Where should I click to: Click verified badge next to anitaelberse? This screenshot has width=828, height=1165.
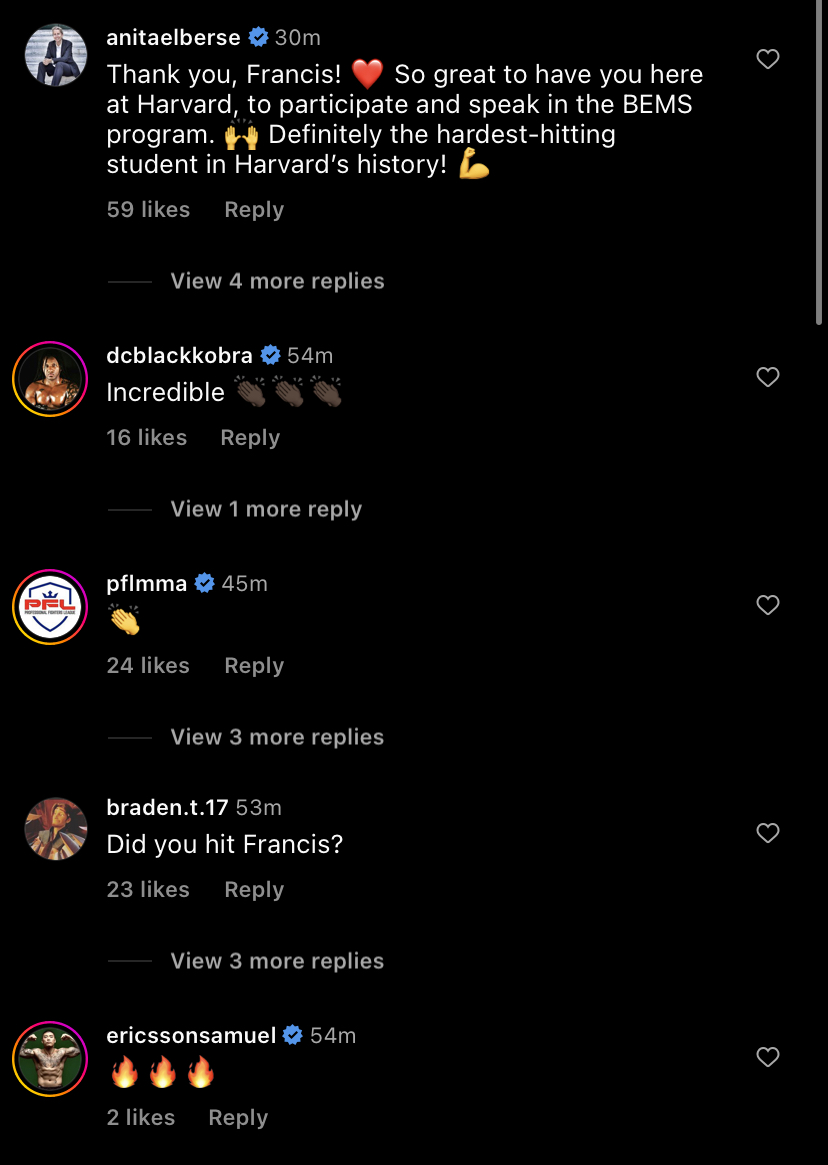click(x=258, y=38)
